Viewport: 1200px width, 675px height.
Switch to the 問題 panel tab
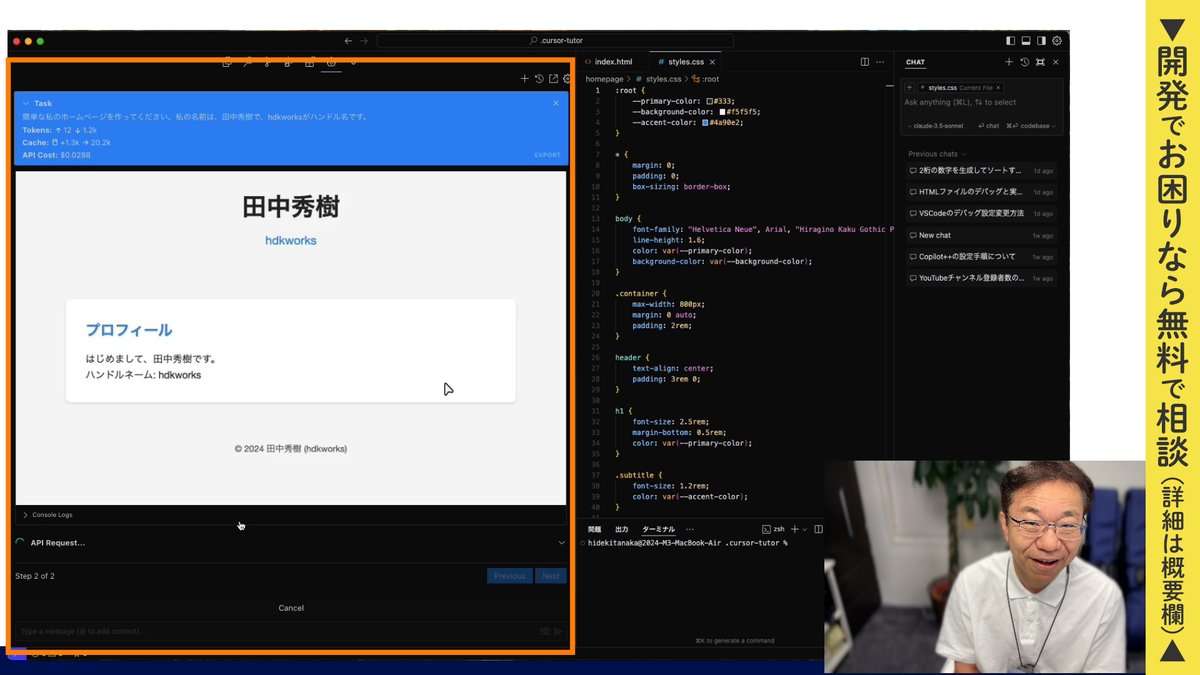point(595,529)
